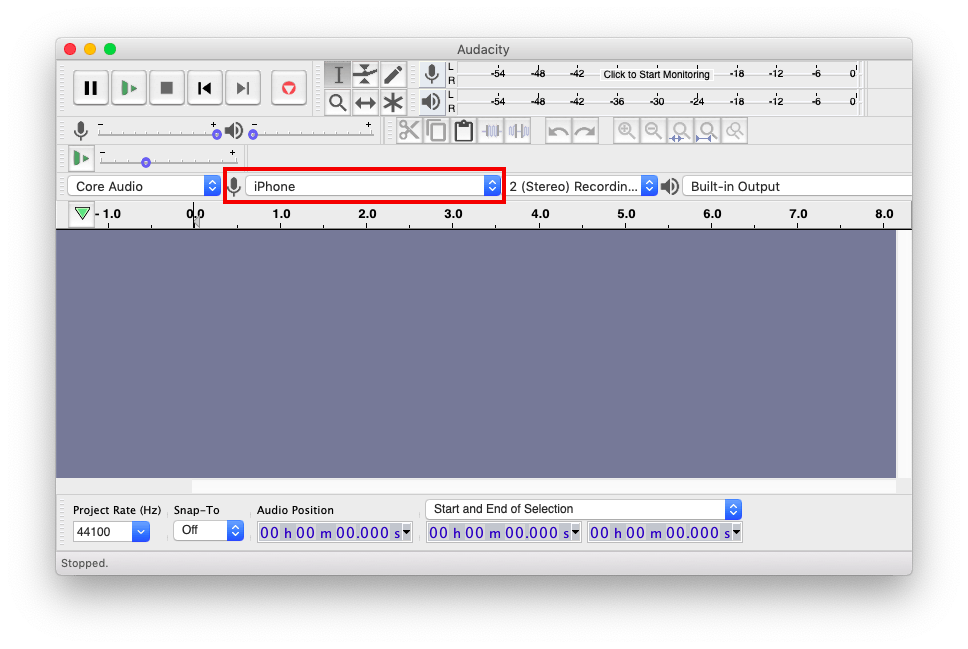Click to Start Monitoring on record meter
The width and height of the screenshot is (968, 649).
pyautogui.click(x=656, y=74)
